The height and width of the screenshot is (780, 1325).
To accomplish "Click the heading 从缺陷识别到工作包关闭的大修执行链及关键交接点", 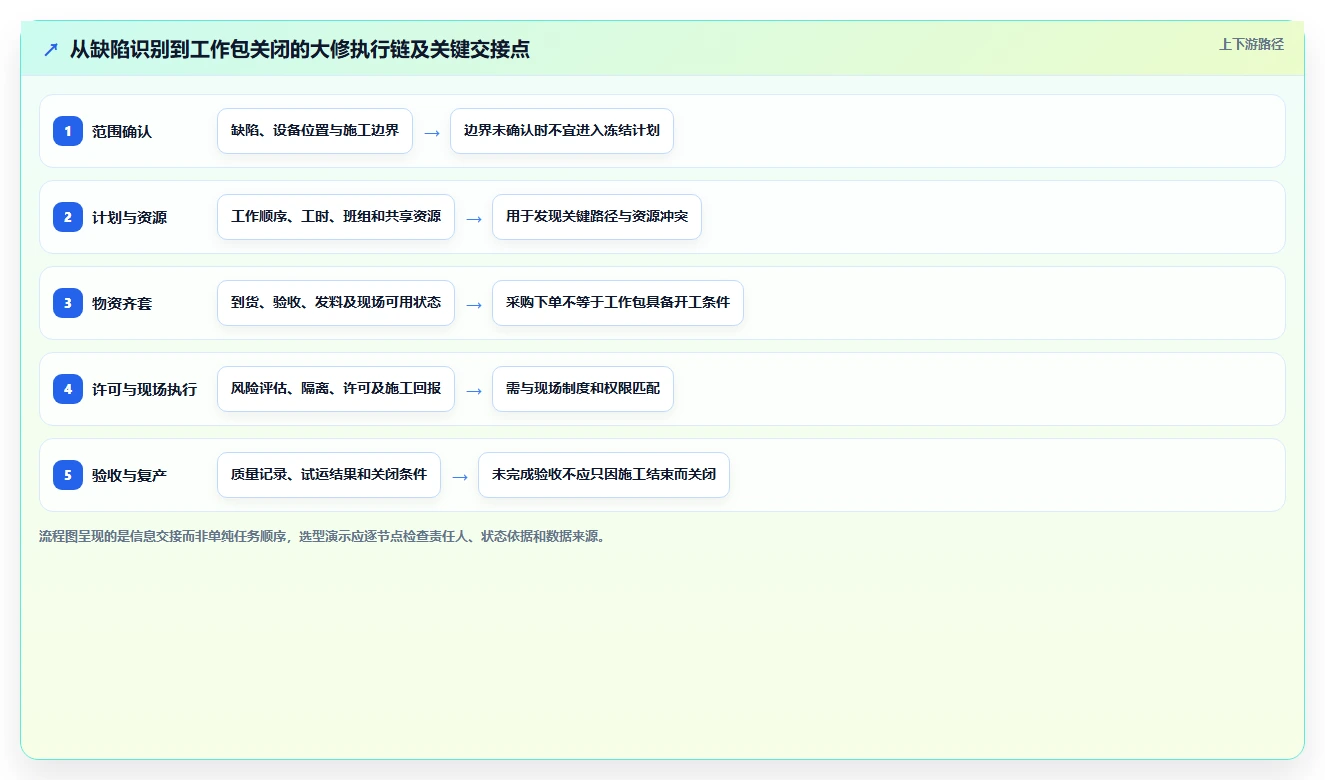I will [300, 49].
